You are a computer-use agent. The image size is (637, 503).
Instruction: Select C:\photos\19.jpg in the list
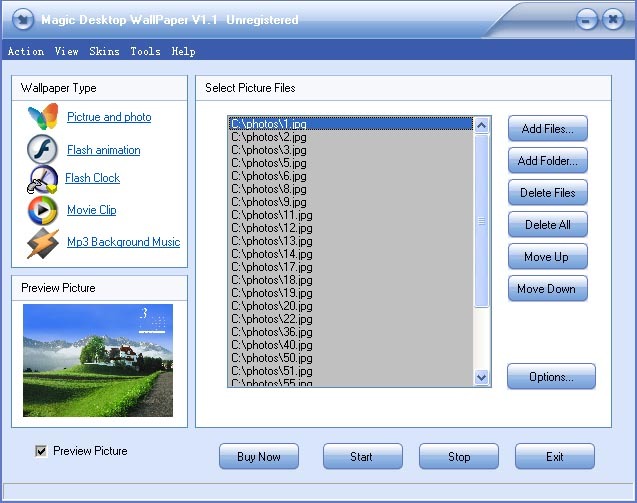(x=351, y=293)
